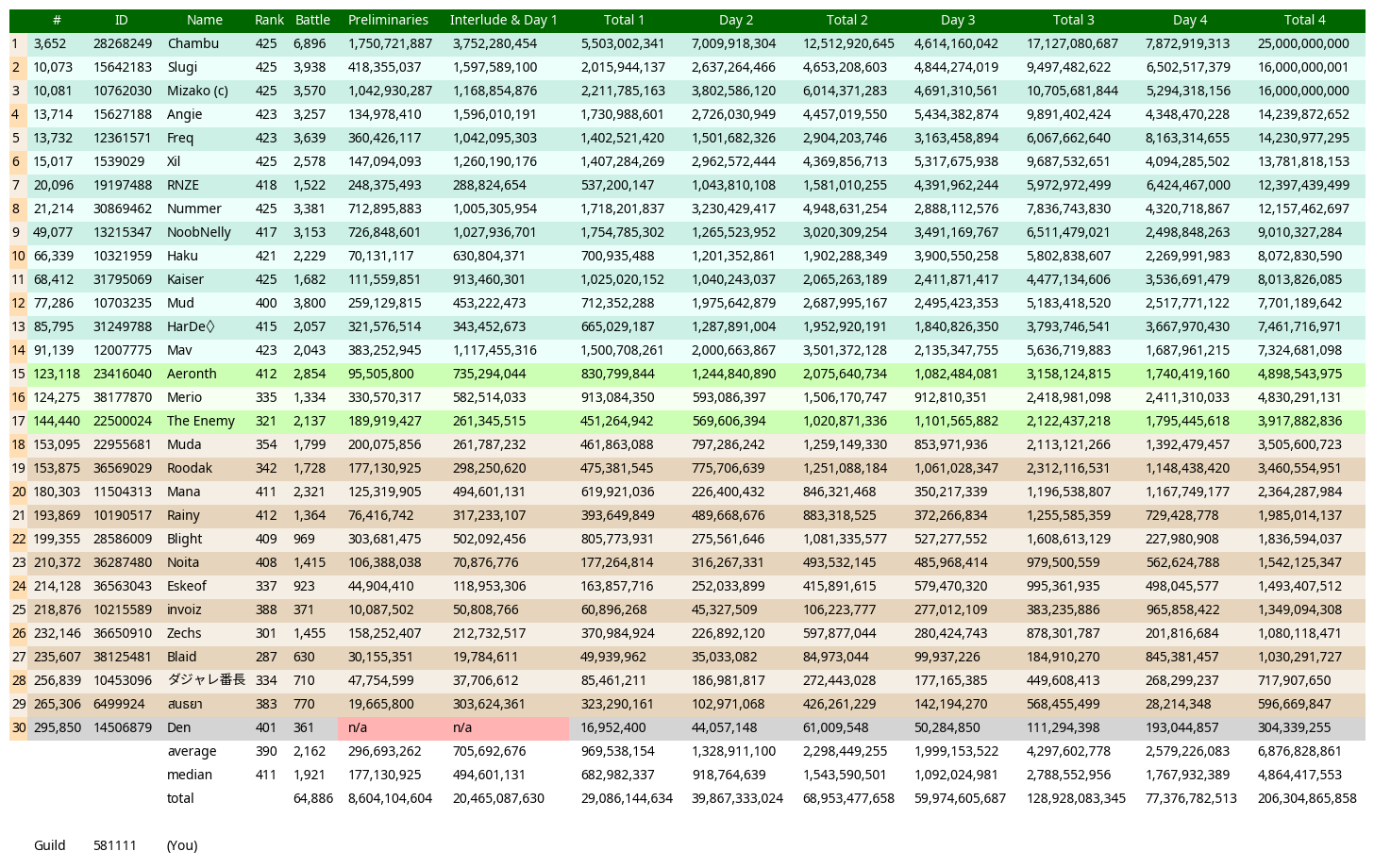Select the name cell 'Kaiser'
The width and height of the screenshot is (1374, 868).
pyautogui.click(x=185, y=279)
